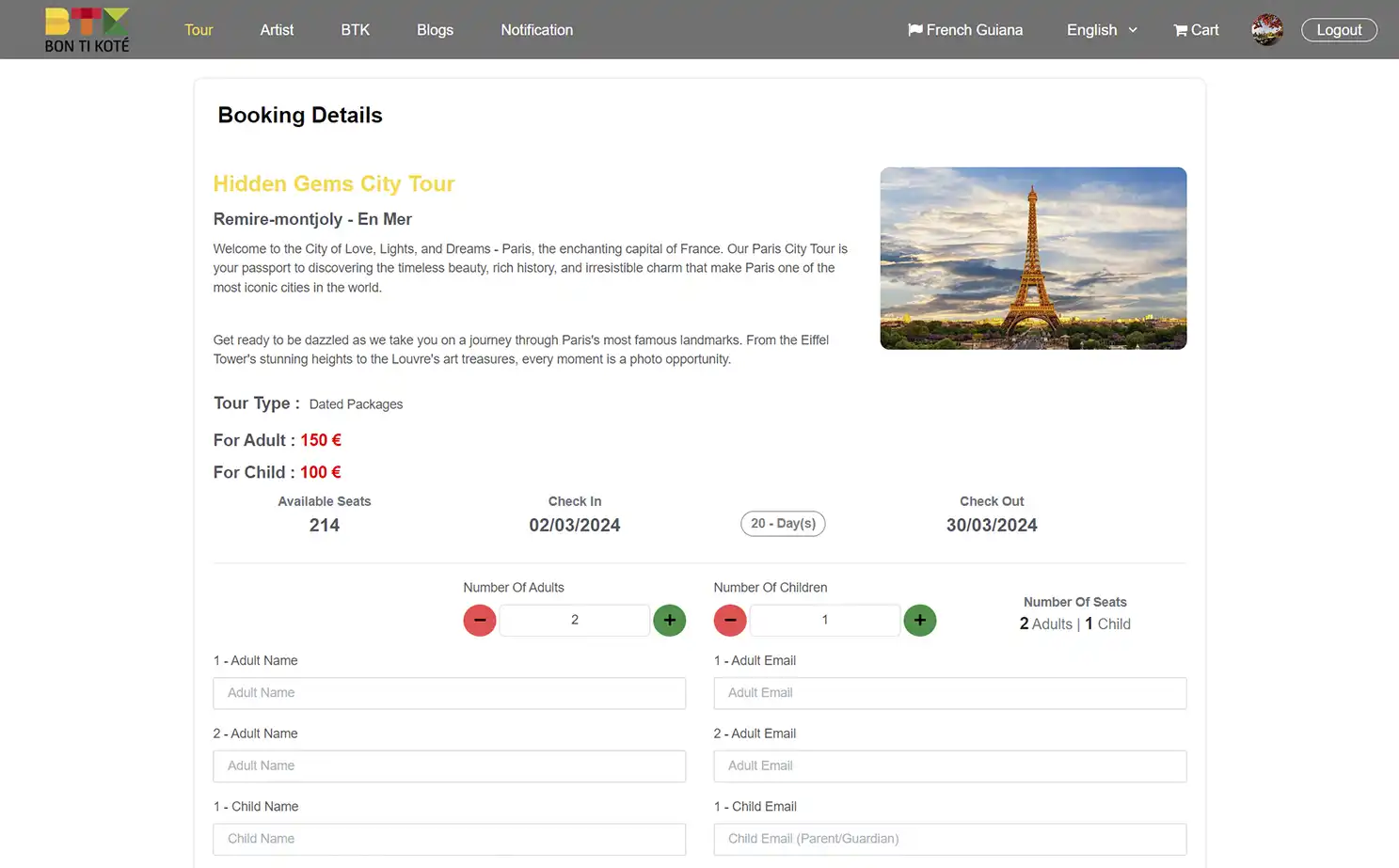Increase Number Of Children with the plus icon
This screenshot has height=868, width=1399.
tap(920, 620)
